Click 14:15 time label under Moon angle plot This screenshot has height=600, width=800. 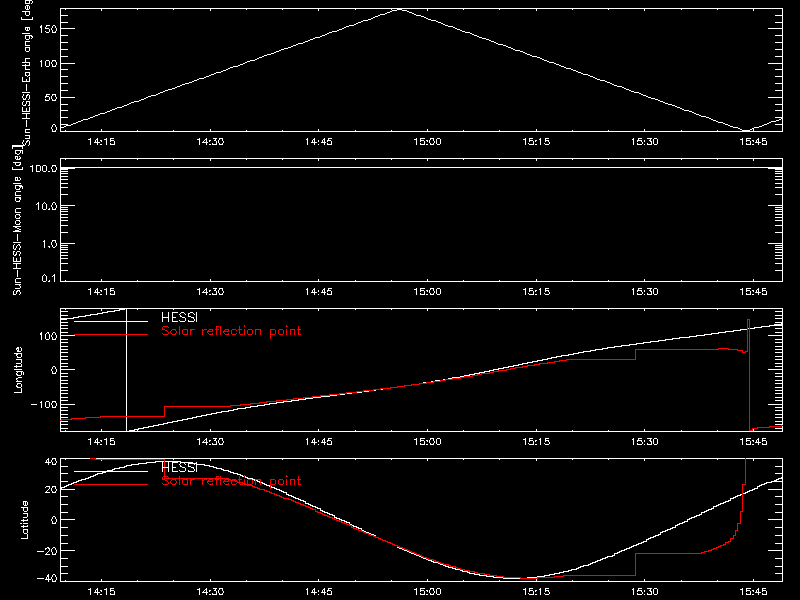(x=102, y=292)
